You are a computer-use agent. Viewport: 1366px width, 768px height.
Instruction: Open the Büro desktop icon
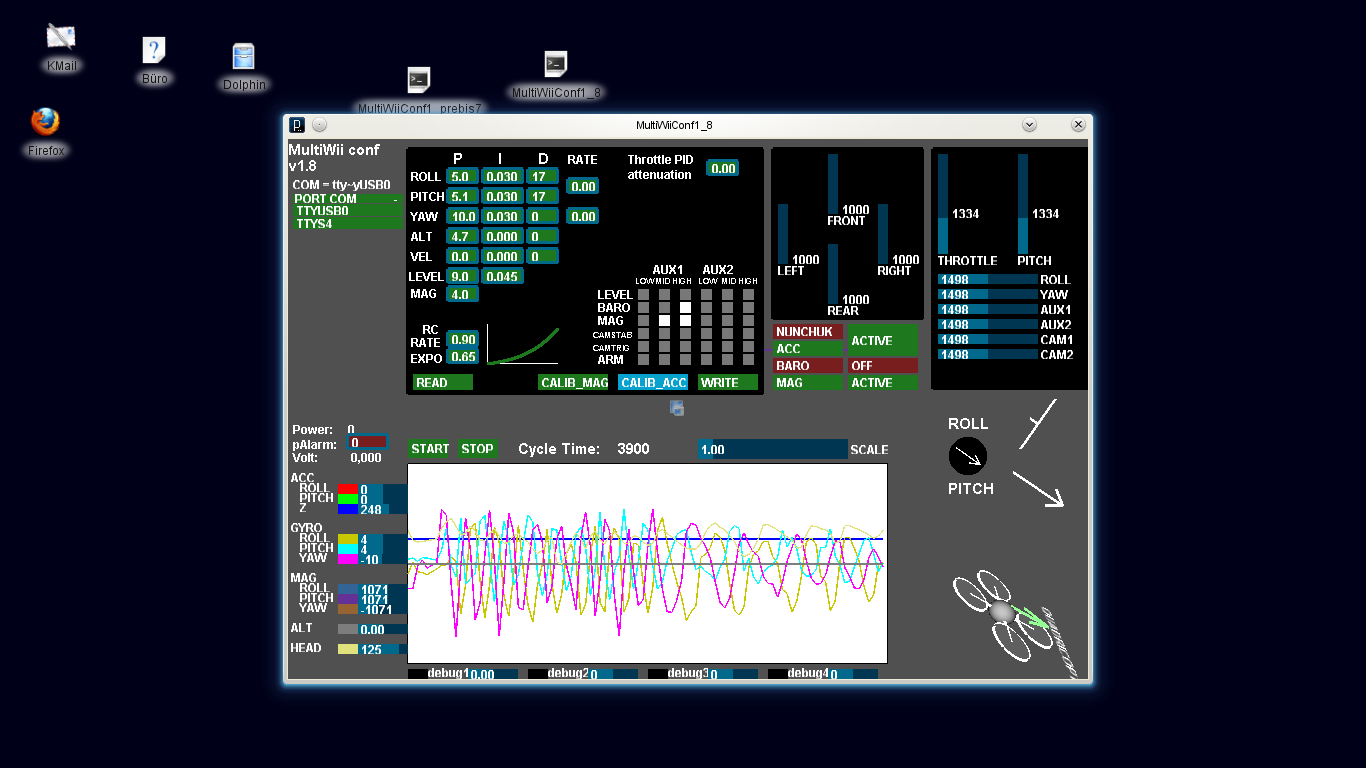(x=154, y=50)
